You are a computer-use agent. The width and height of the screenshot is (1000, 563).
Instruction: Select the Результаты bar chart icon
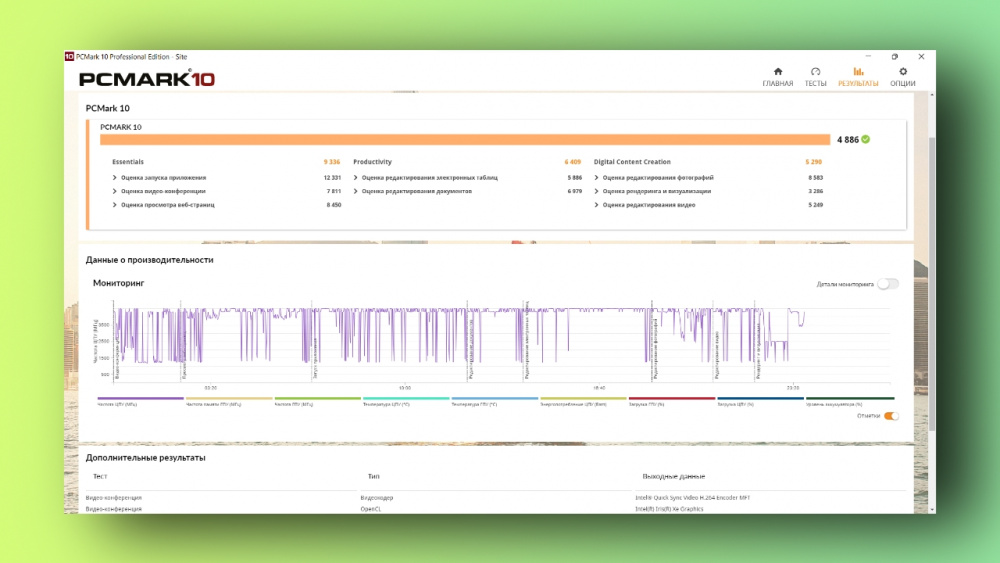[x=858, y=72]
